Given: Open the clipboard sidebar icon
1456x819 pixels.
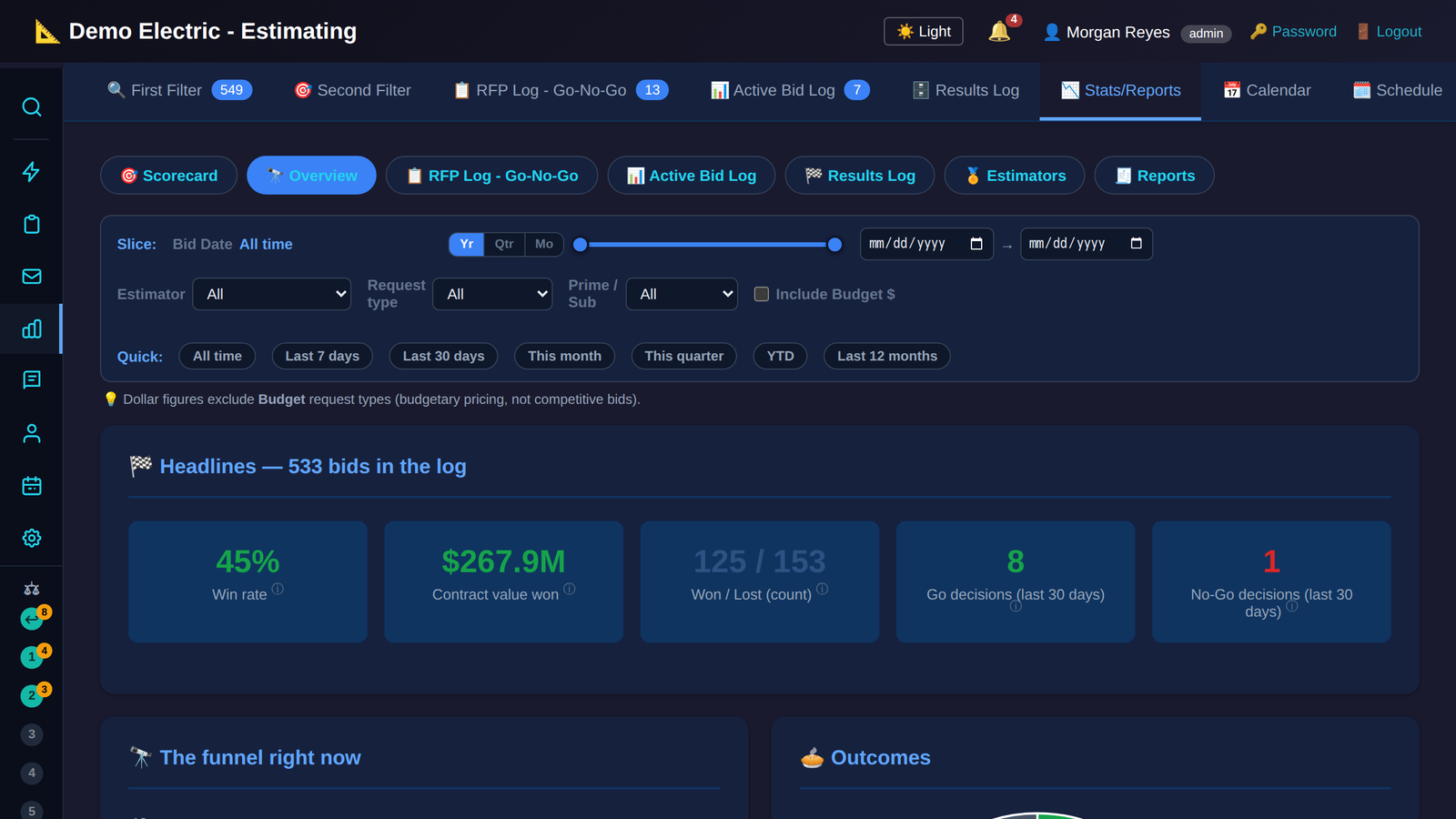Looking at the screenshot, I should coord(32,224).
